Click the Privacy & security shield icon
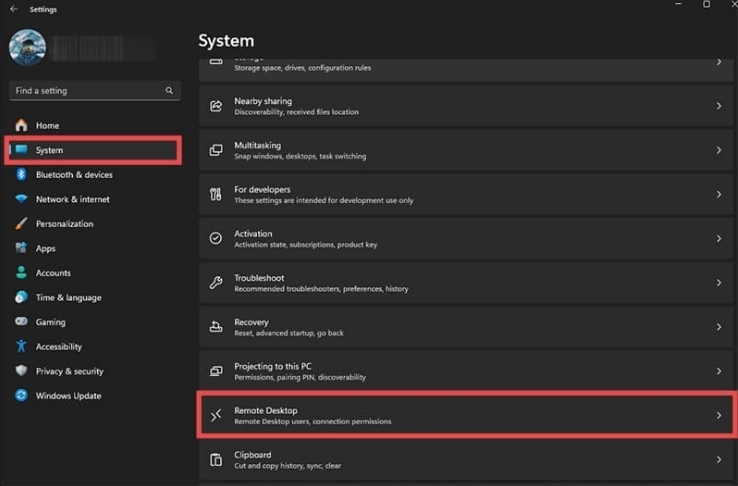This screenshot has width=738, height=486. 21,371
